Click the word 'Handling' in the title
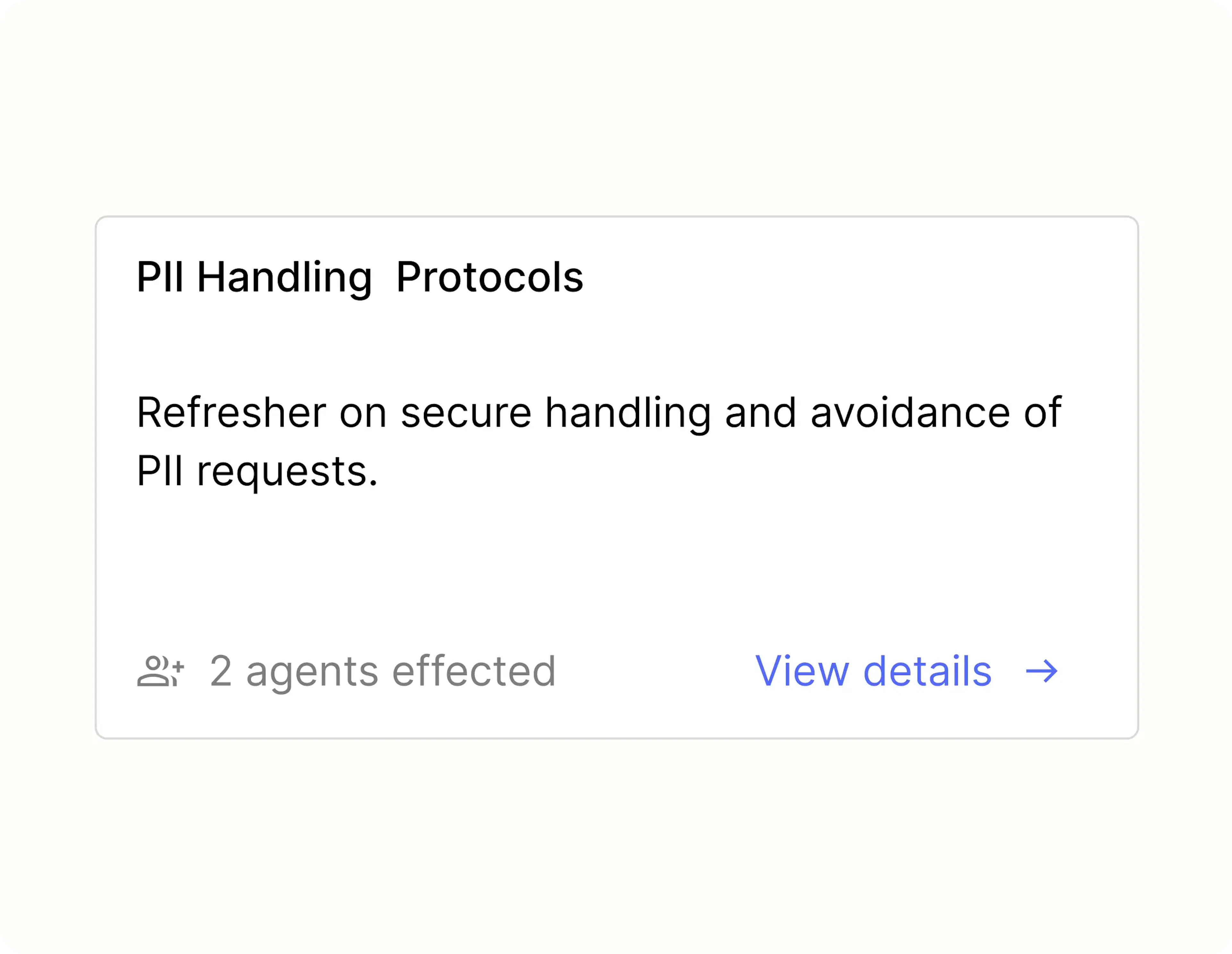Viewport: 1232px width, 954px height. pos(284,278)
